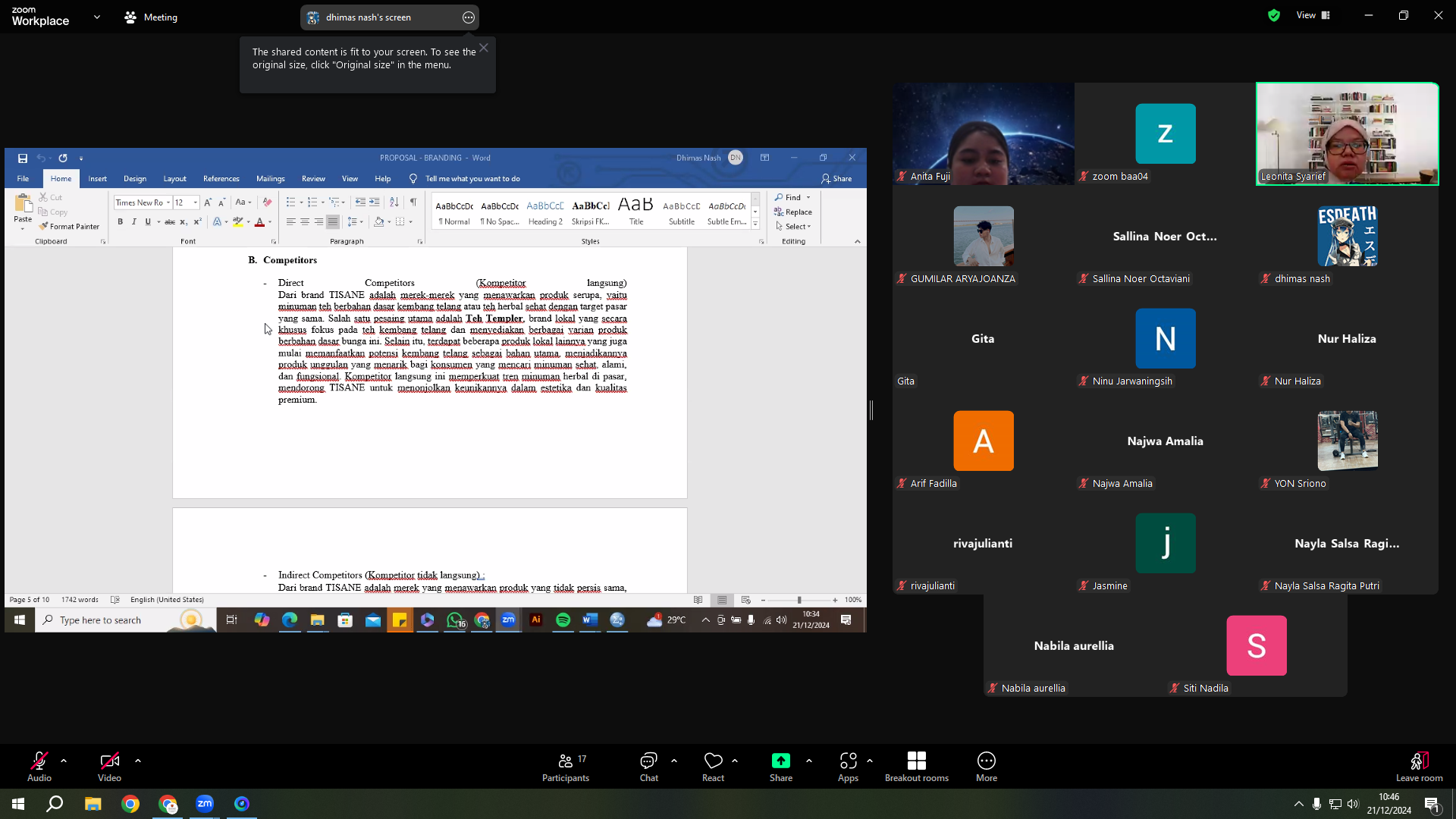Open the React menu
The height and width of the screenshot is (819, 1456).
point(713,766)
